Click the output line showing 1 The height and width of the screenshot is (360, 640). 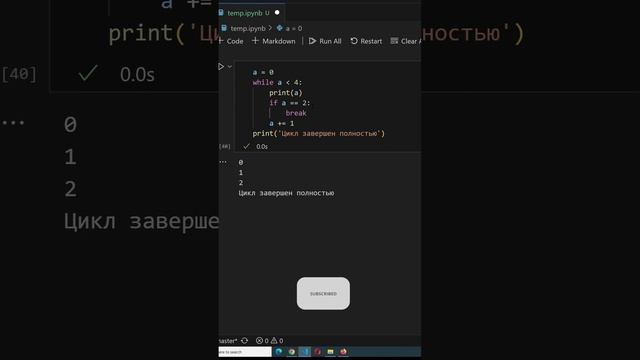point(241,173)
